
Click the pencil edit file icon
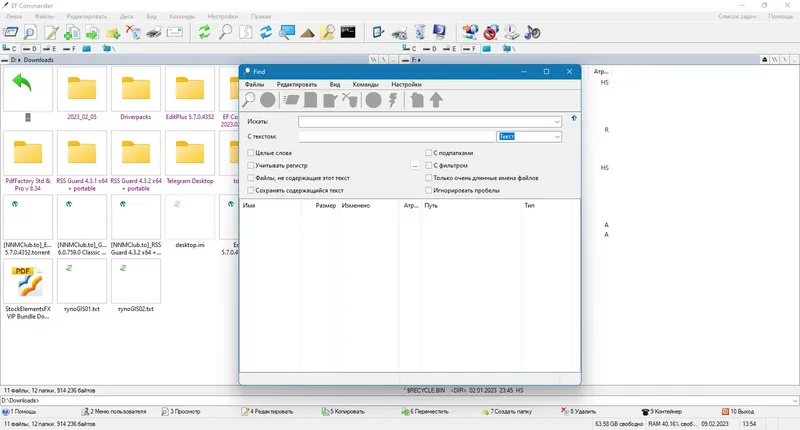coord(51,33)
